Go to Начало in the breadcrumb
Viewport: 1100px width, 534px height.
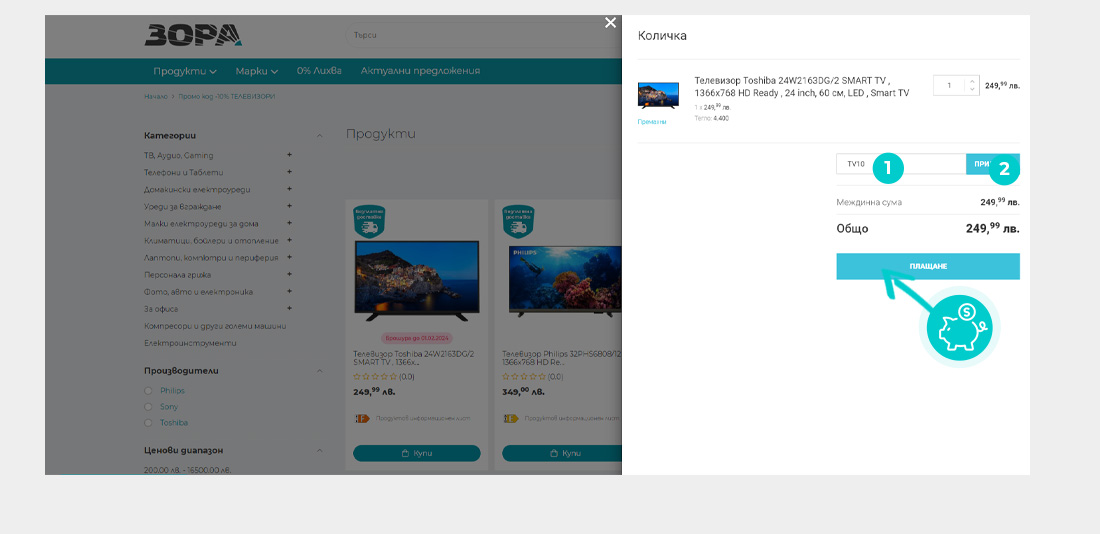coord(156,97)
